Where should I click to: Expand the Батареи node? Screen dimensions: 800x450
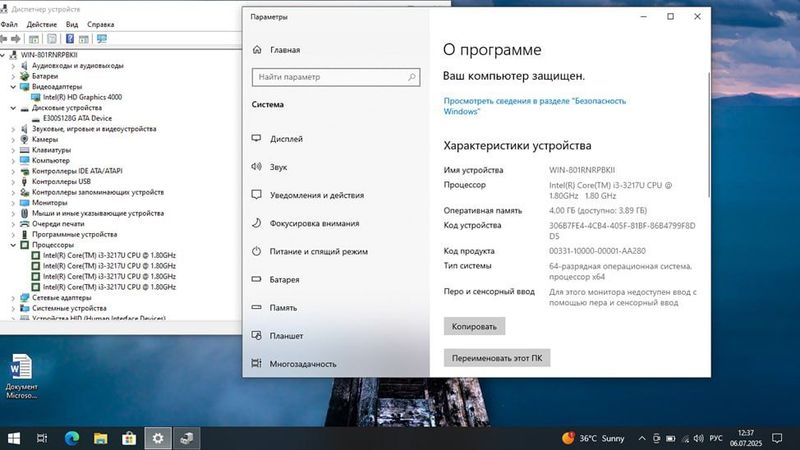pyautogui.click(x=13, y=76)
